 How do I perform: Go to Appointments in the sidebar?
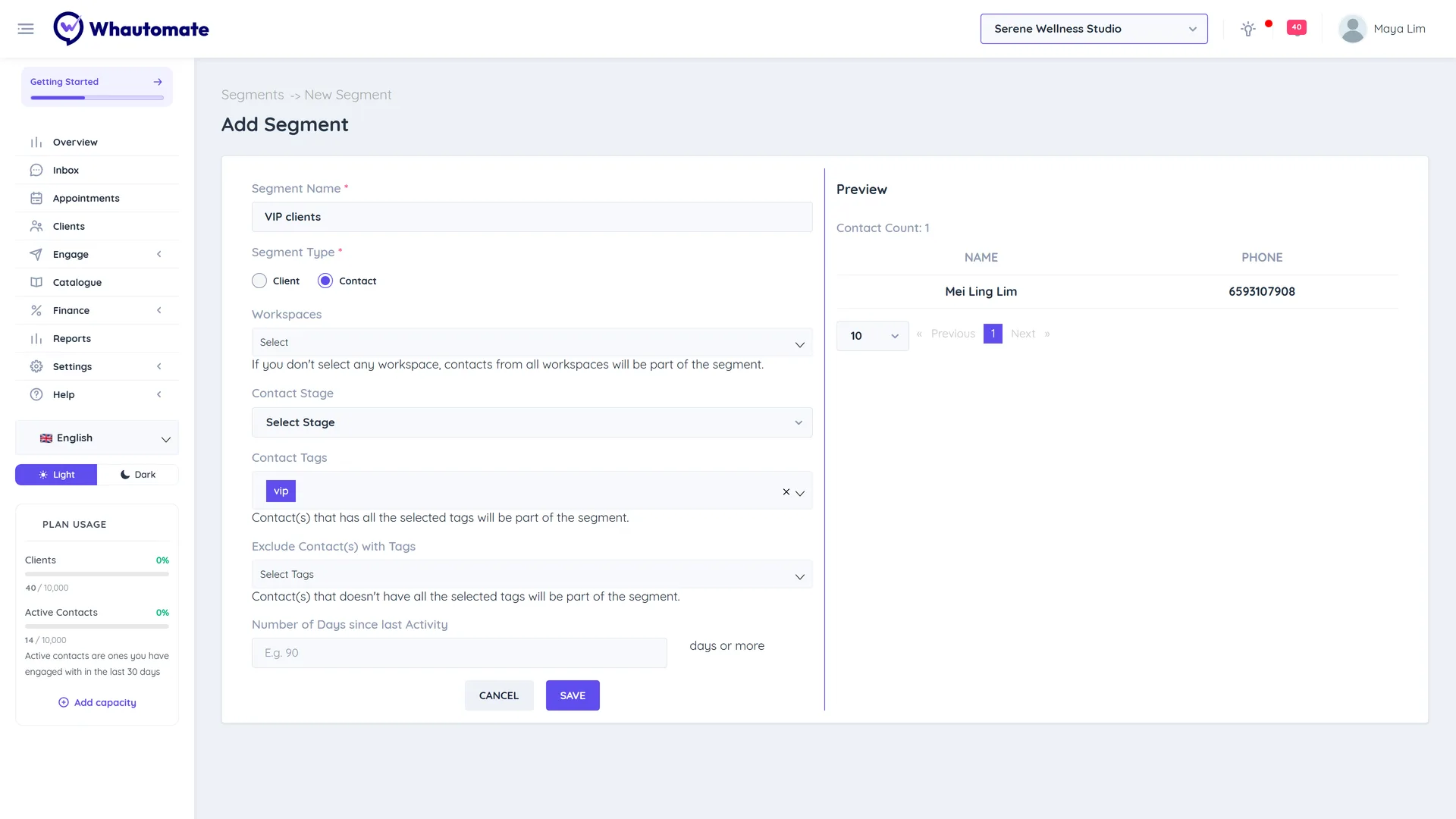tap(97, 198)
